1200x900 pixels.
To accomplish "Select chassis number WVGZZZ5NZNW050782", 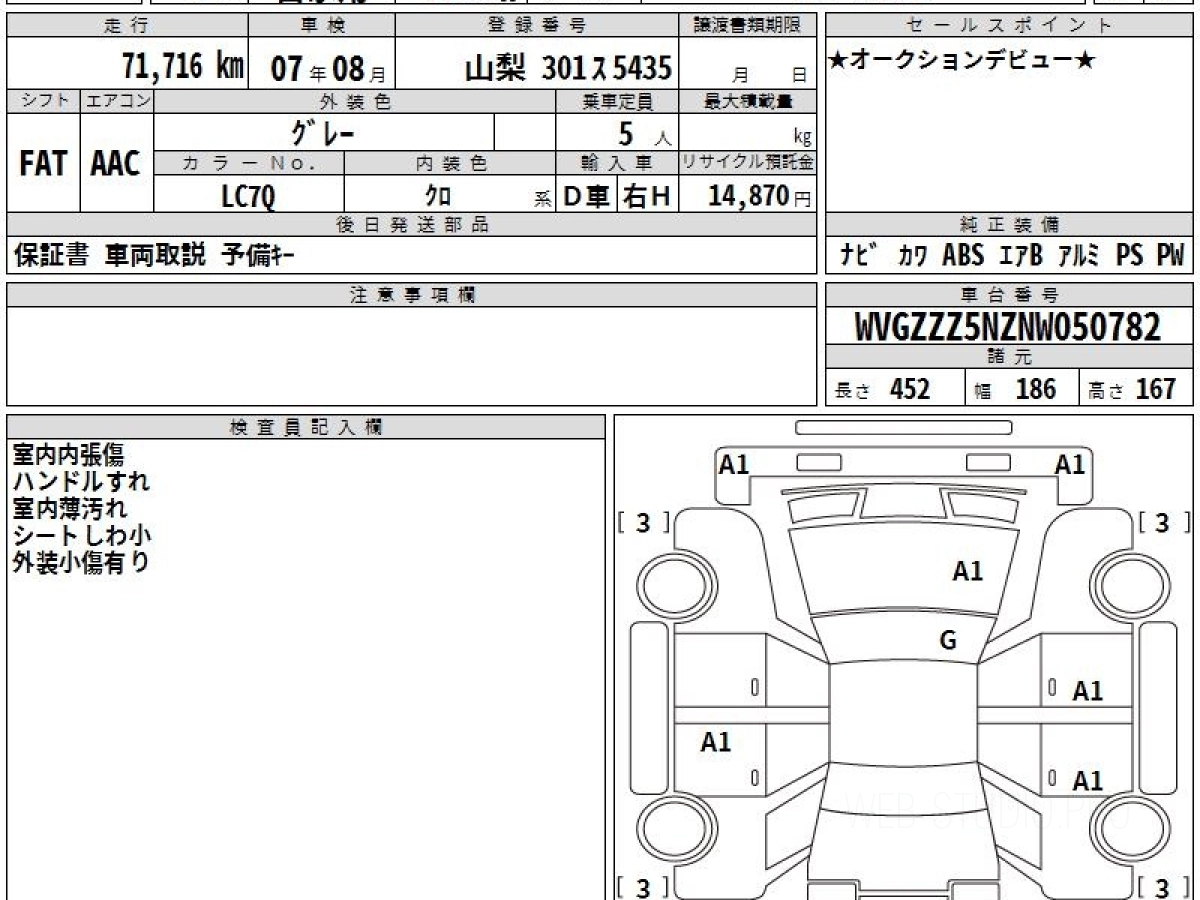I will click(x=1008, y=326).
